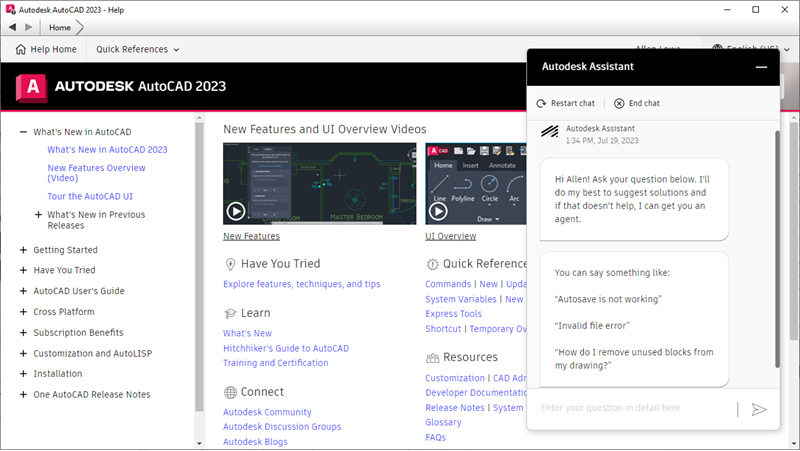The height and width of the screenshot is (451, 800).
Task: Expand the Installation node
Action: 23,374
